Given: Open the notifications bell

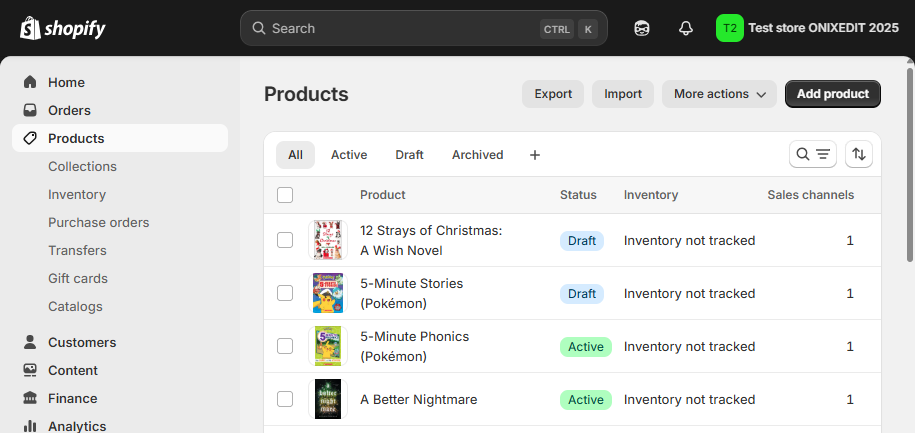Looking at the screenshot, I should click(686, 28).
